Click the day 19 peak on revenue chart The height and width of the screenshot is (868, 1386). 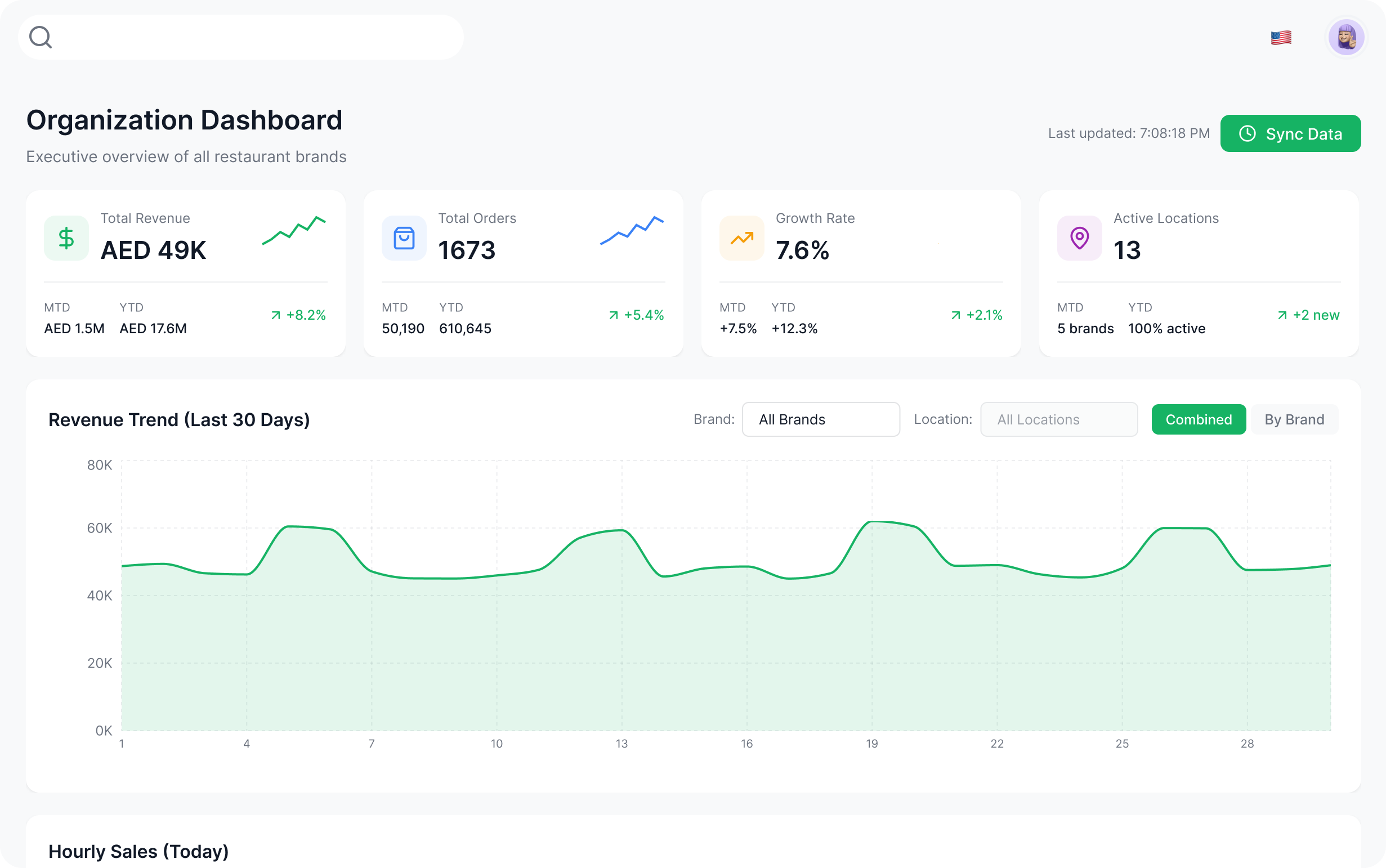point(872,522)
